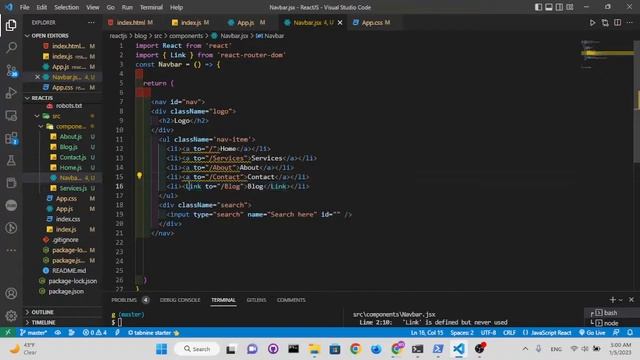This screenshot has width=640, height=360.
Task: Open the Accounts menu icon
Action: click(11, 293)
